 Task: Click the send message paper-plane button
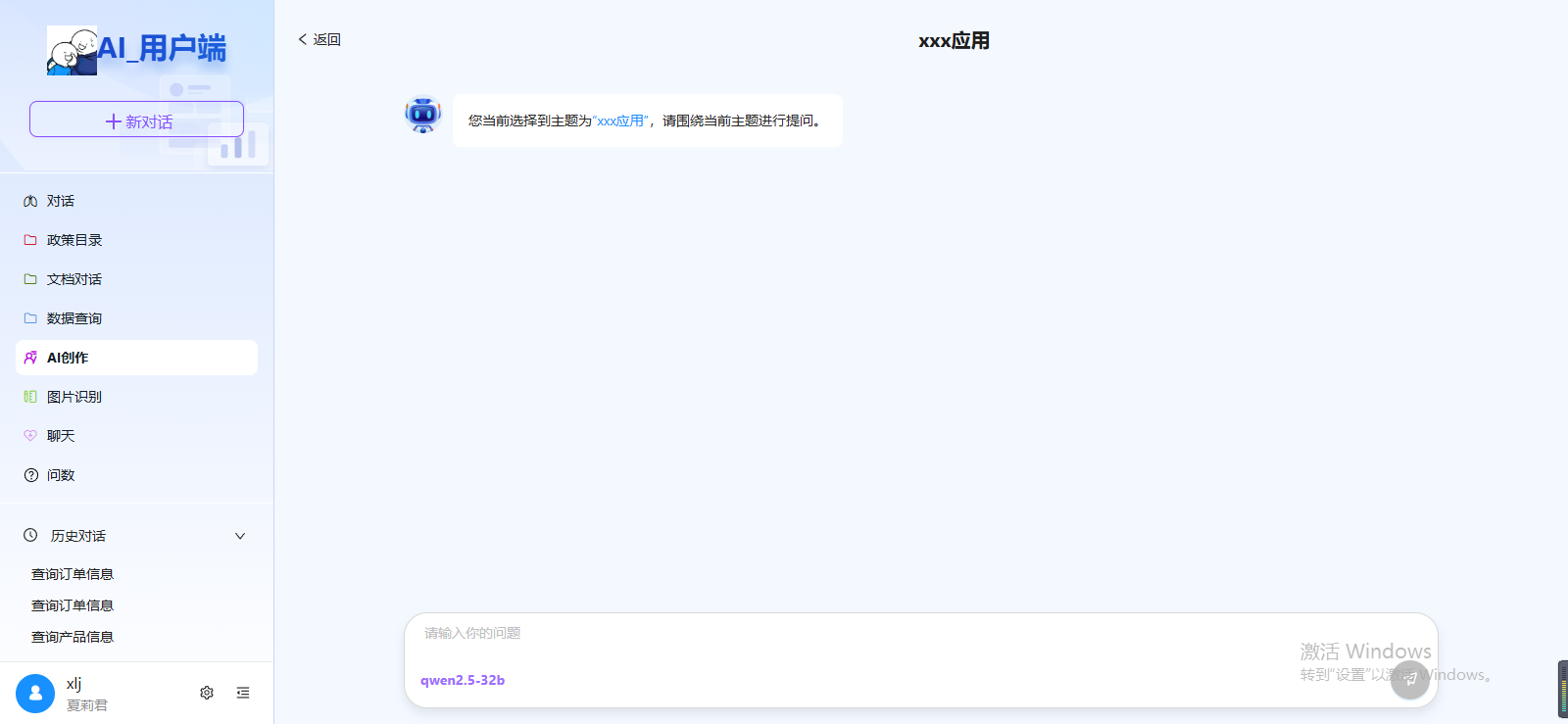click(x=1409, y=678)
